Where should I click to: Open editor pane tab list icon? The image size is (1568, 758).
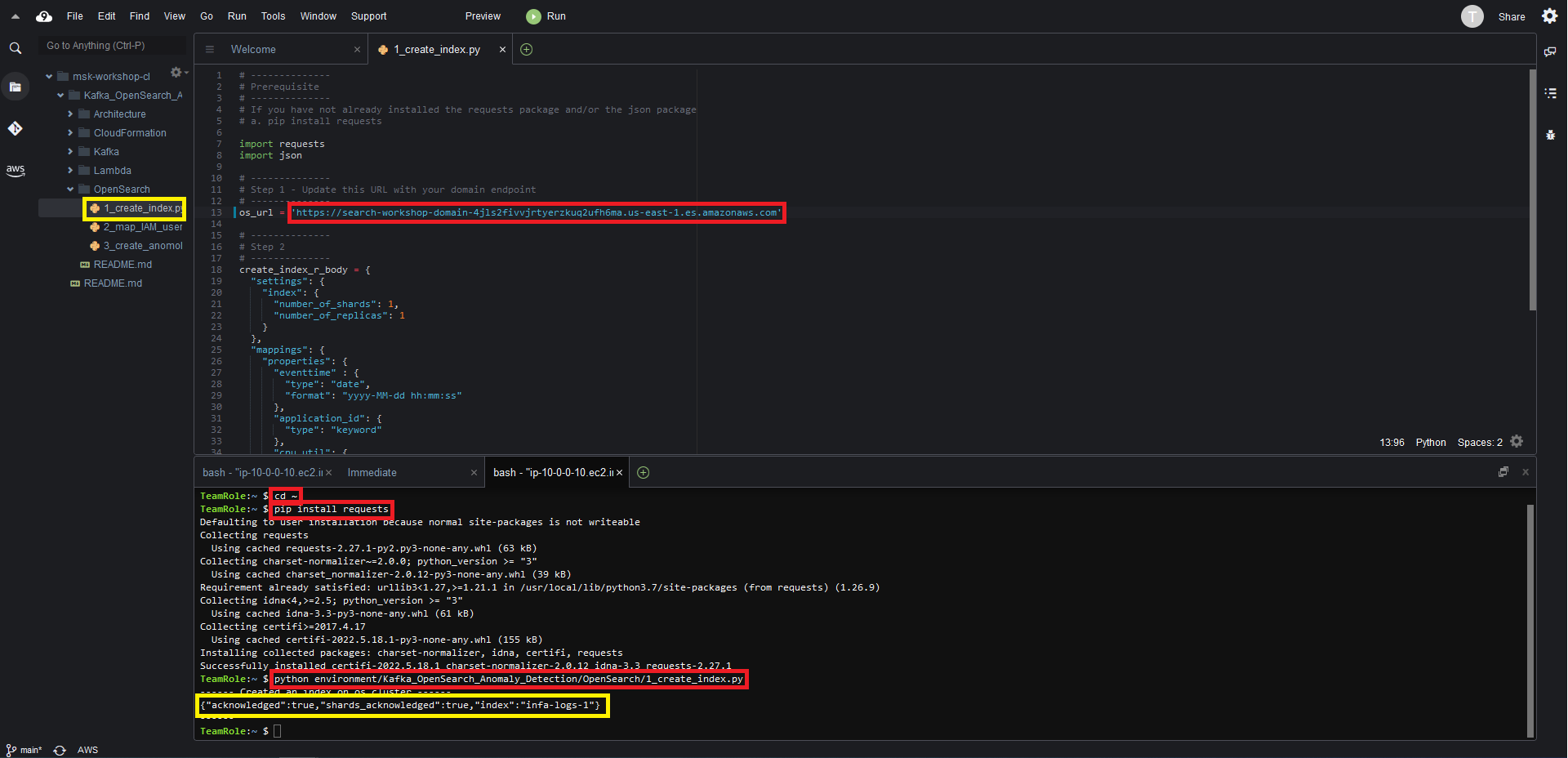pos(210,50)
